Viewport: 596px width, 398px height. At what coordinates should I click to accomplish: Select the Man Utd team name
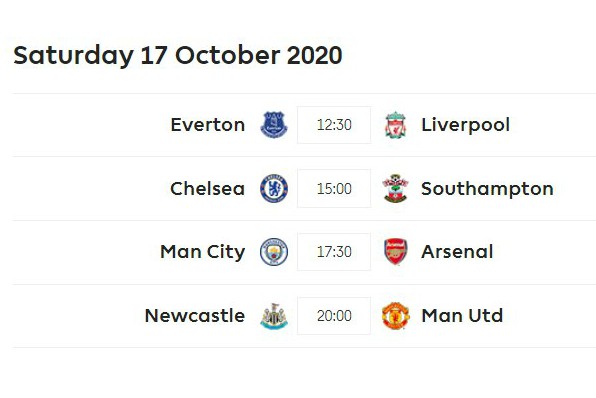(462, 316)
